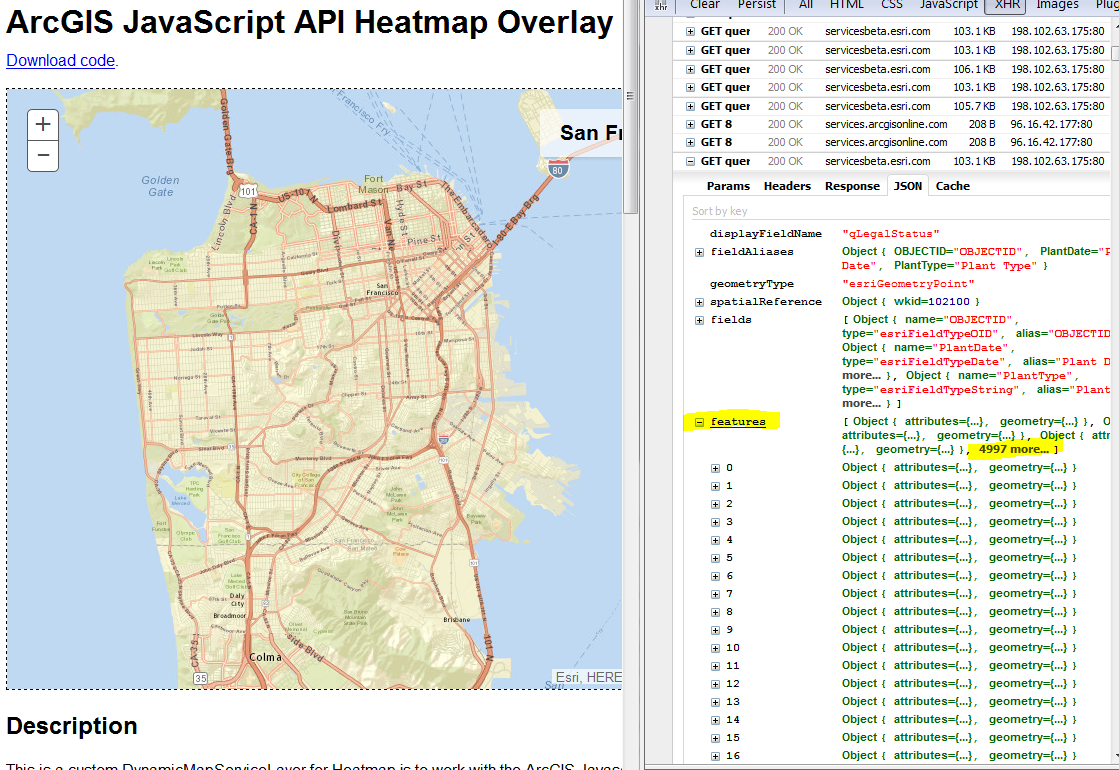Expand features item 14
This screenshot has width=1119, height=770.
point(715,720)
